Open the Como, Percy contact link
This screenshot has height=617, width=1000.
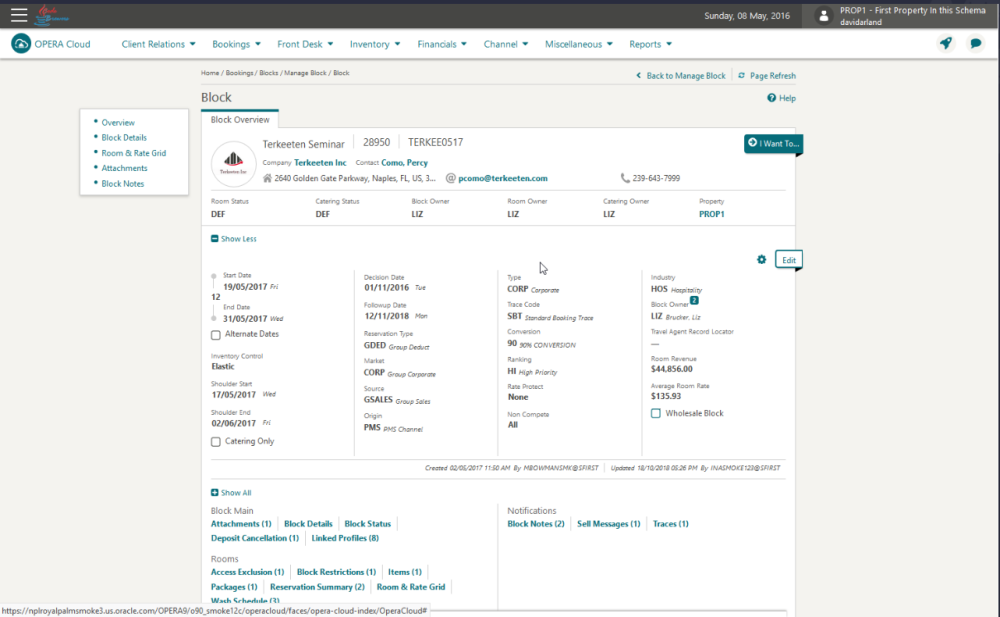pos(404,163)
